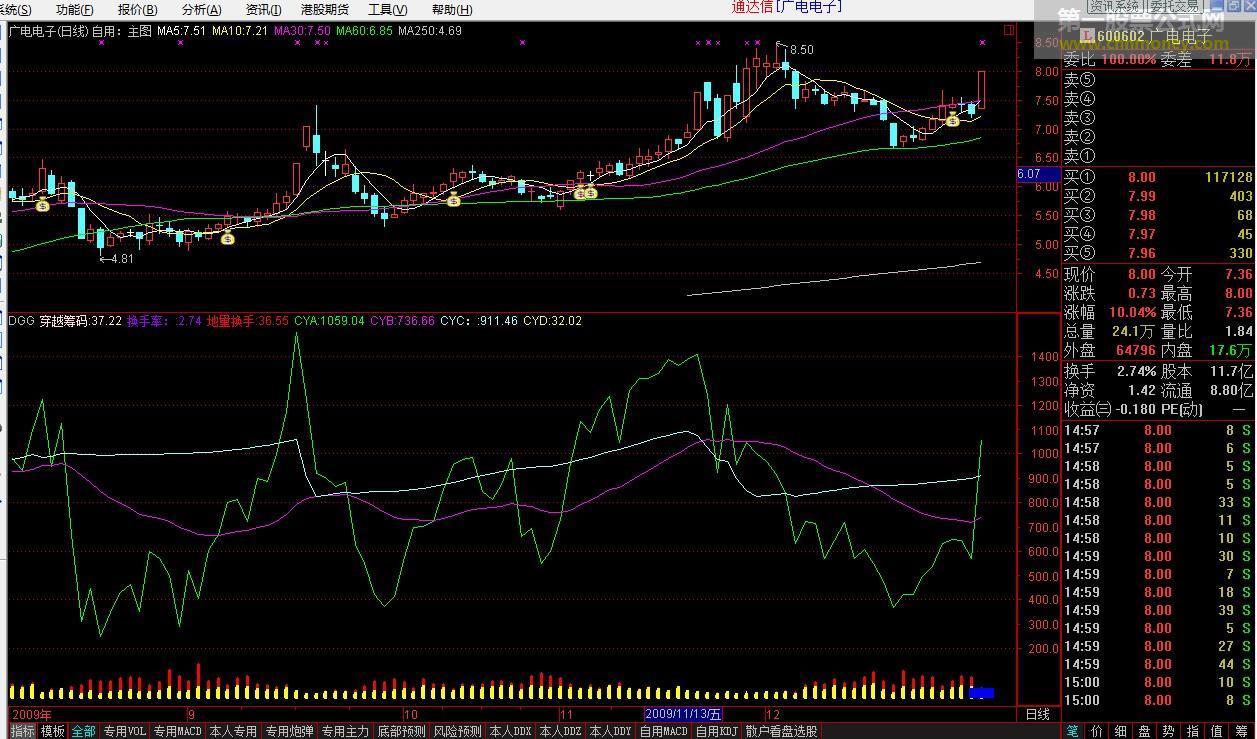Click the MA5:7.51 indicator label
The image size is (1257, 739).
[x=181, y=31]
